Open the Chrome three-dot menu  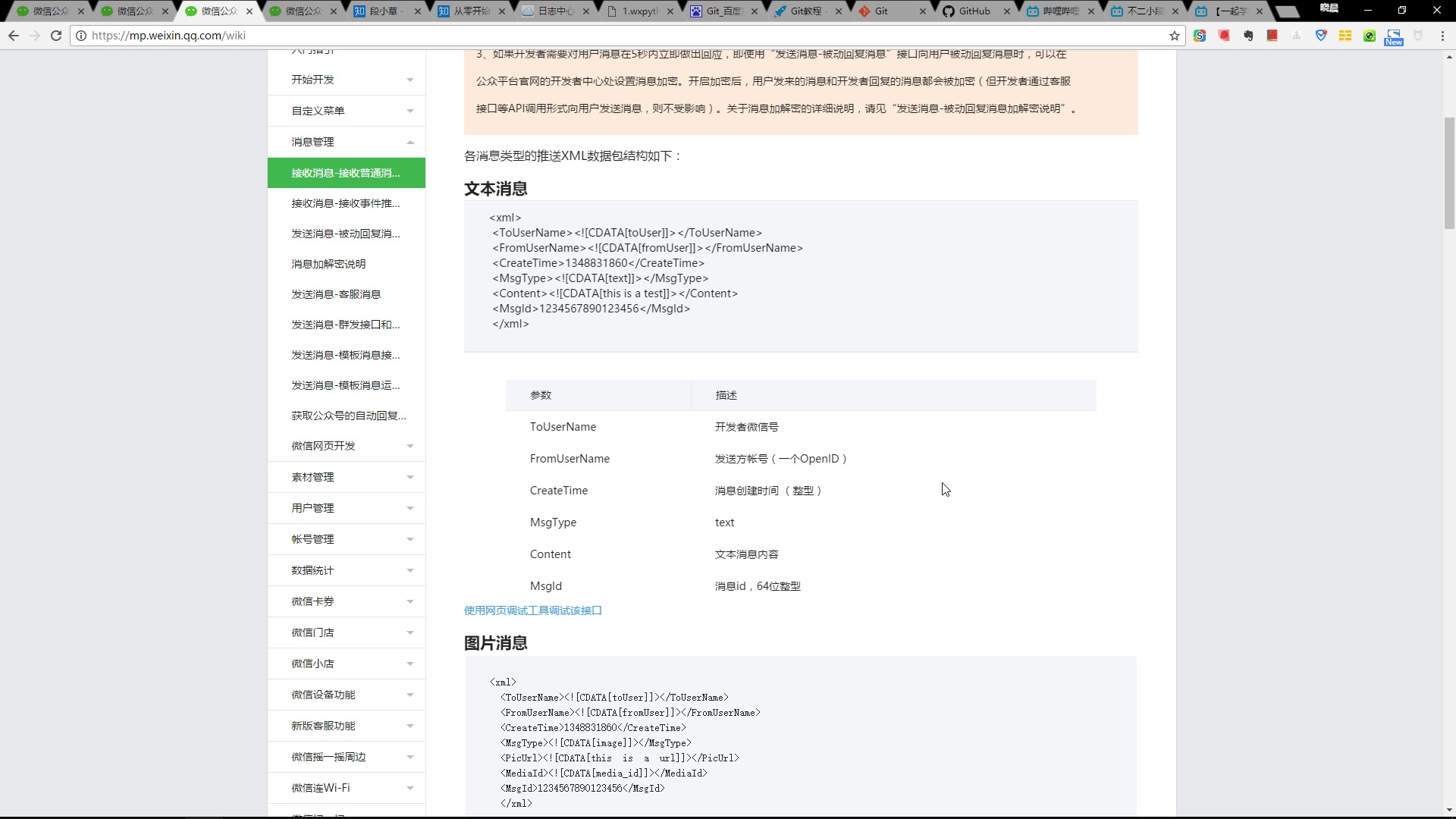point(1442,36)
